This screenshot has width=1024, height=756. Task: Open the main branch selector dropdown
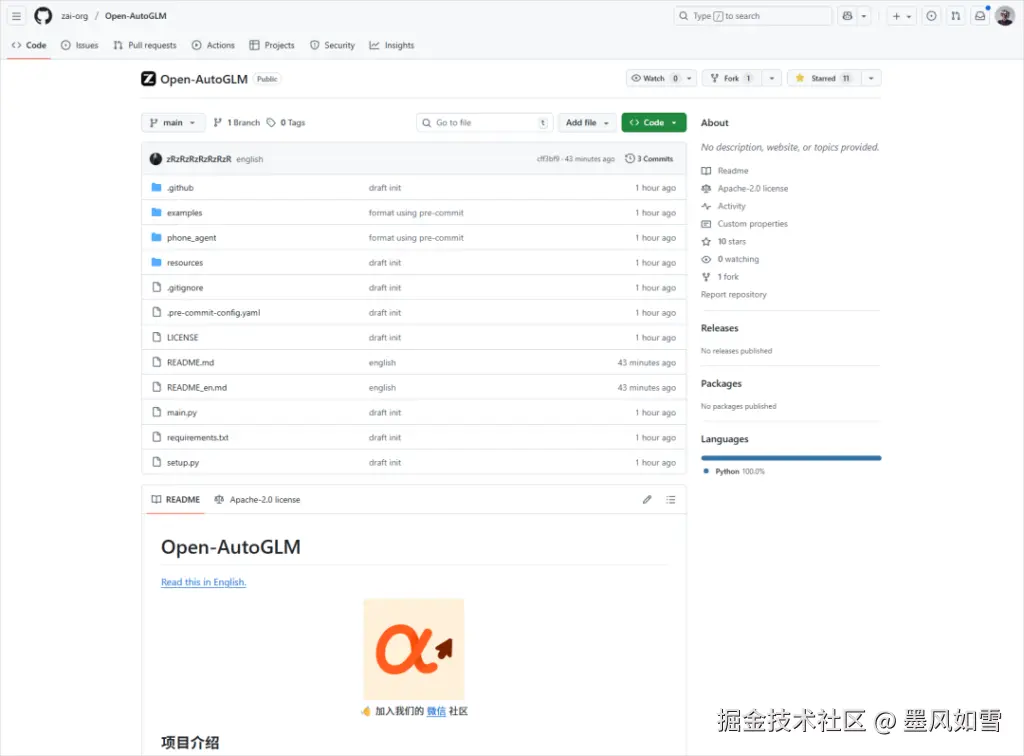click(172, 123)
